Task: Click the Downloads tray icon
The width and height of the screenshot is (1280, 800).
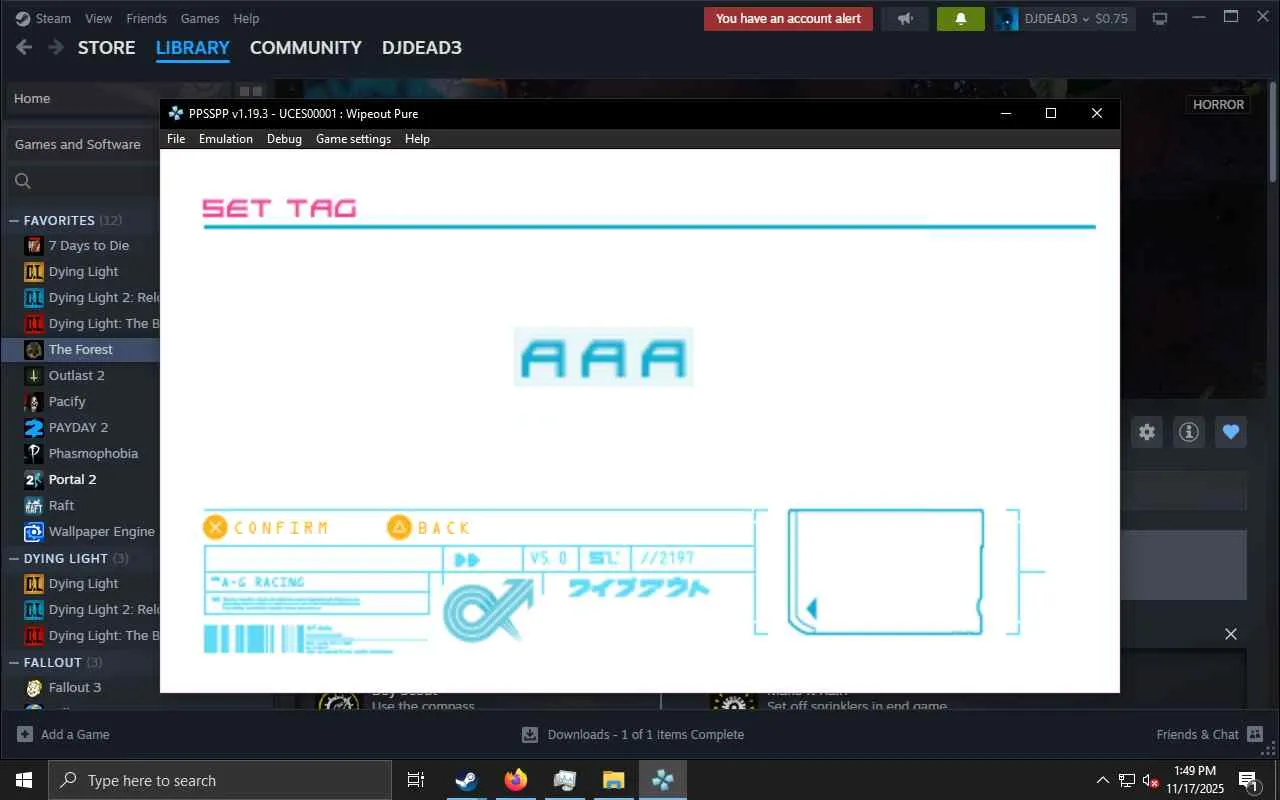Action: 530,734
